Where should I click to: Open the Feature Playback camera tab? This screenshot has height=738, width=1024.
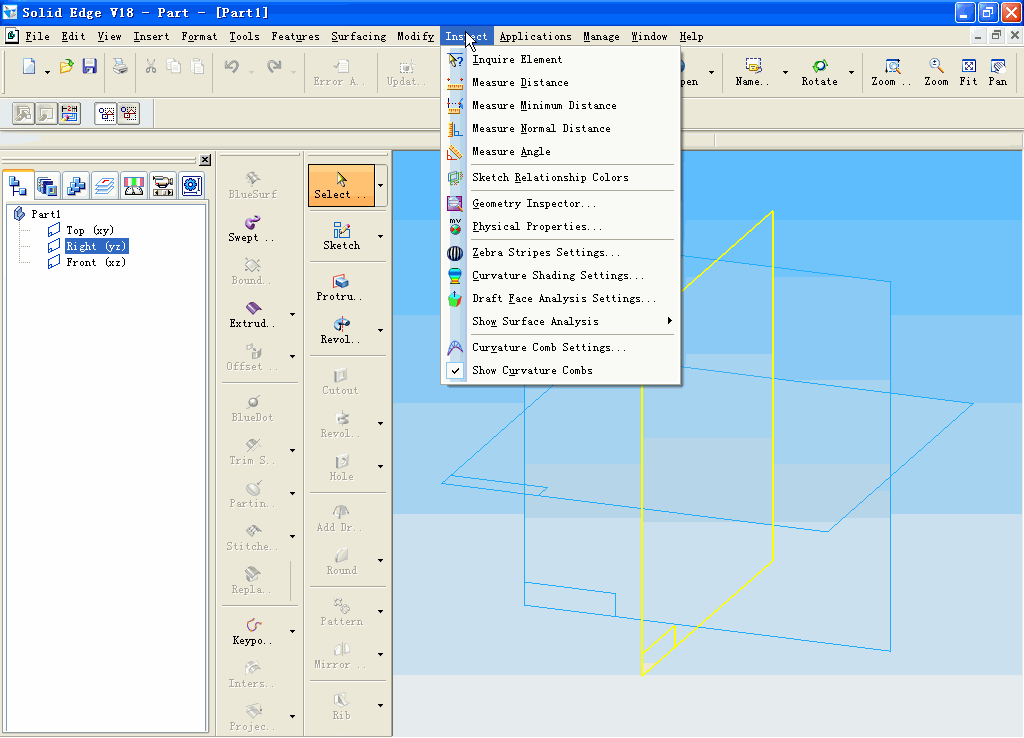[x=162, y=186]
